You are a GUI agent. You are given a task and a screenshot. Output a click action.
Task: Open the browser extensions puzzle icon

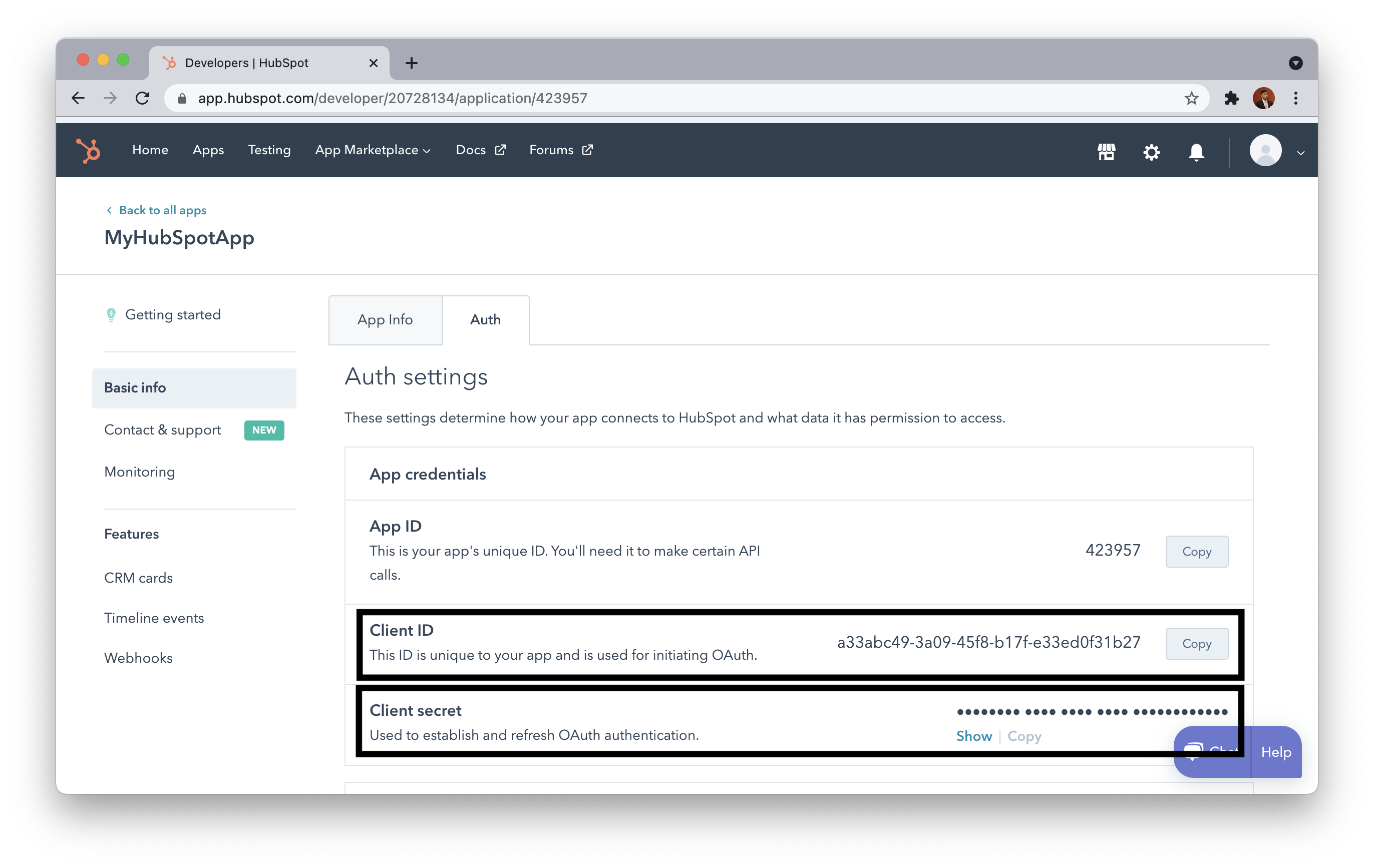point(1231,99)
